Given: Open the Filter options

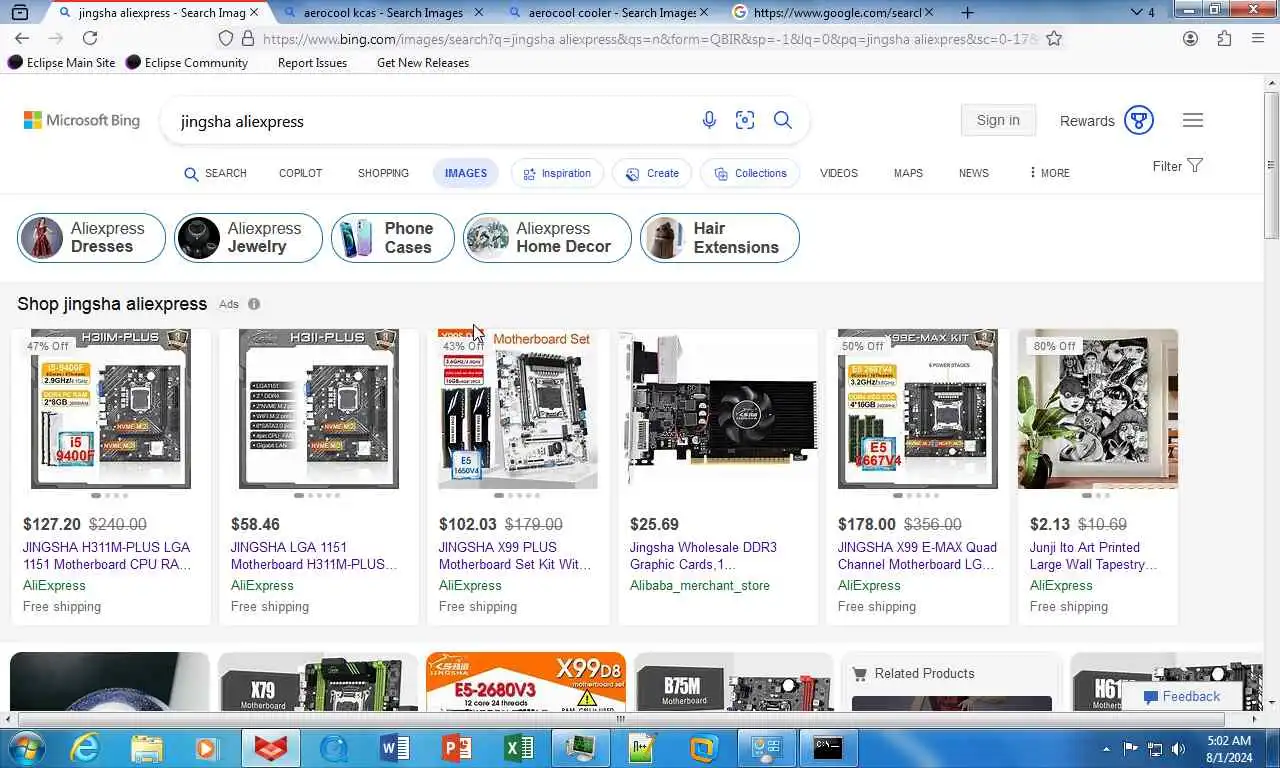Looking at the screenshot, I should point(1177,166).
